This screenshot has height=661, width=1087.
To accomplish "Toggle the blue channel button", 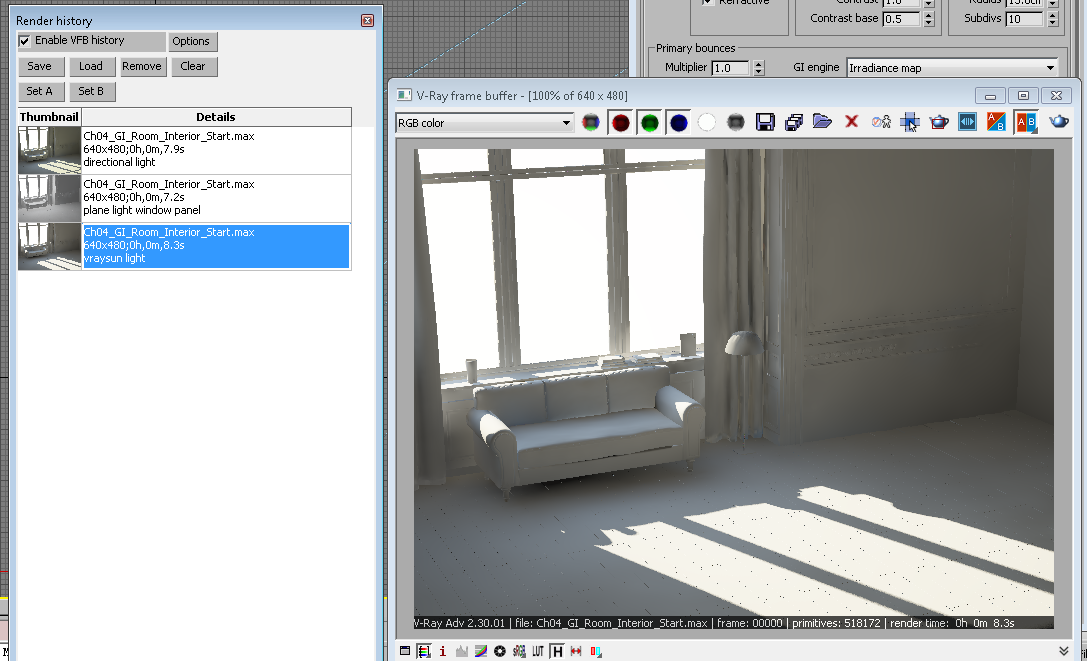I will tap(679, 123).
